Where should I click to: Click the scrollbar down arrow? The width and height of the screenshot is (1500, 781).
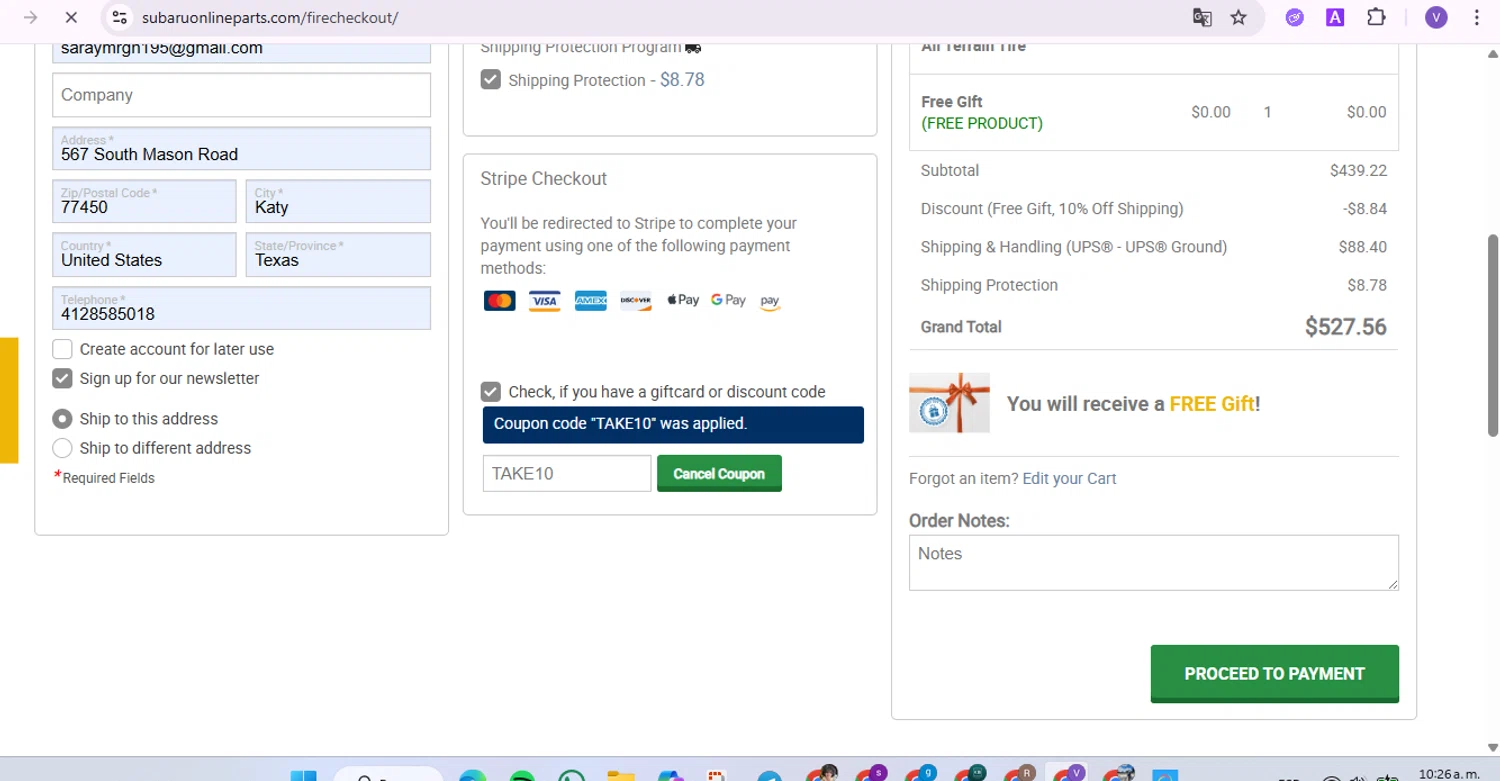click(x=1493, y=747)
